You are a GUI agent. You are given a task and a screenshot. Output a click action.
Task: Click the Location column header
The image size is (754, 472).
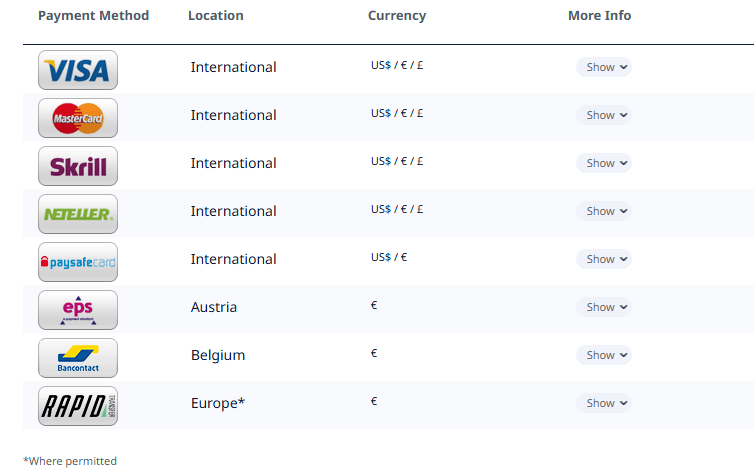[215, 16]
